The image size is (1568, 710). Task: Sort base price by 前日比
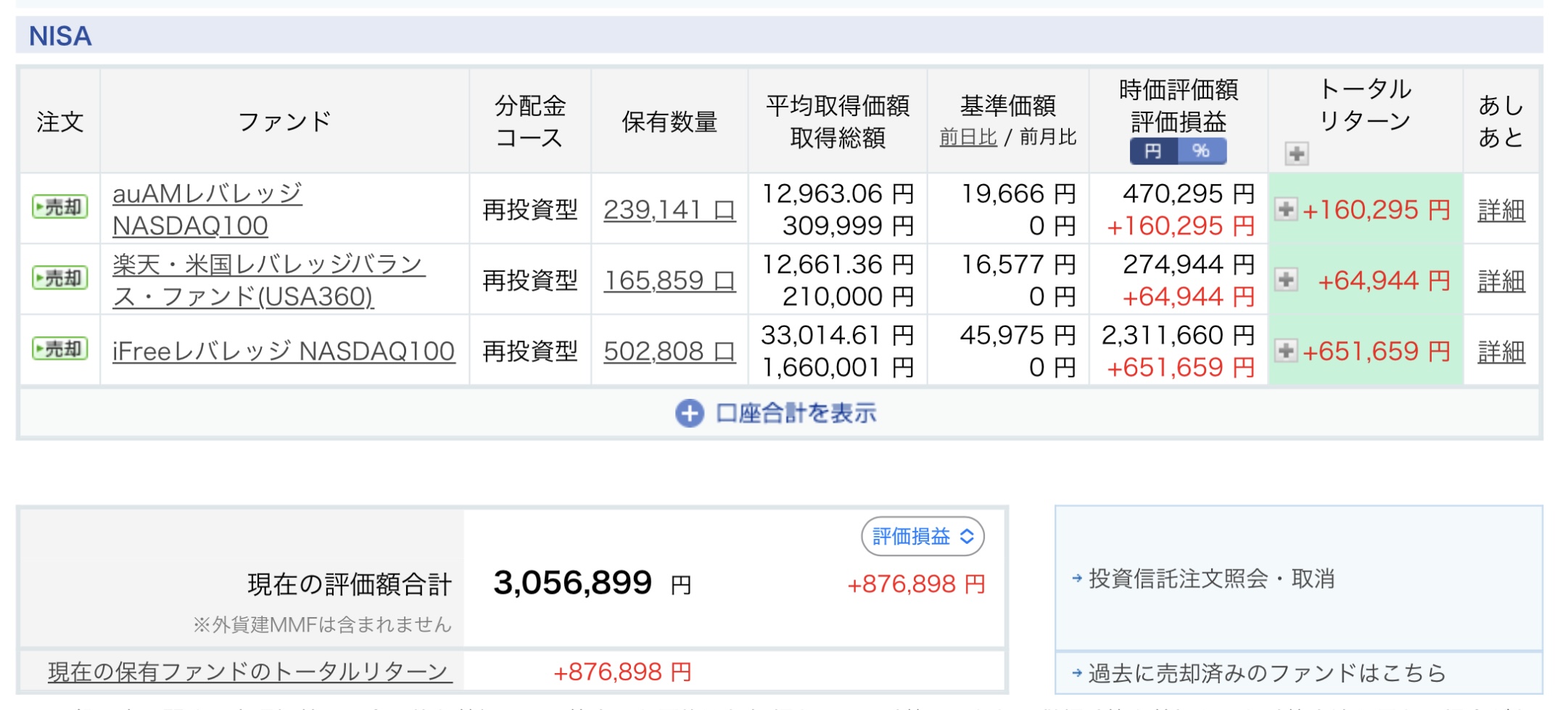pos(967,137)
